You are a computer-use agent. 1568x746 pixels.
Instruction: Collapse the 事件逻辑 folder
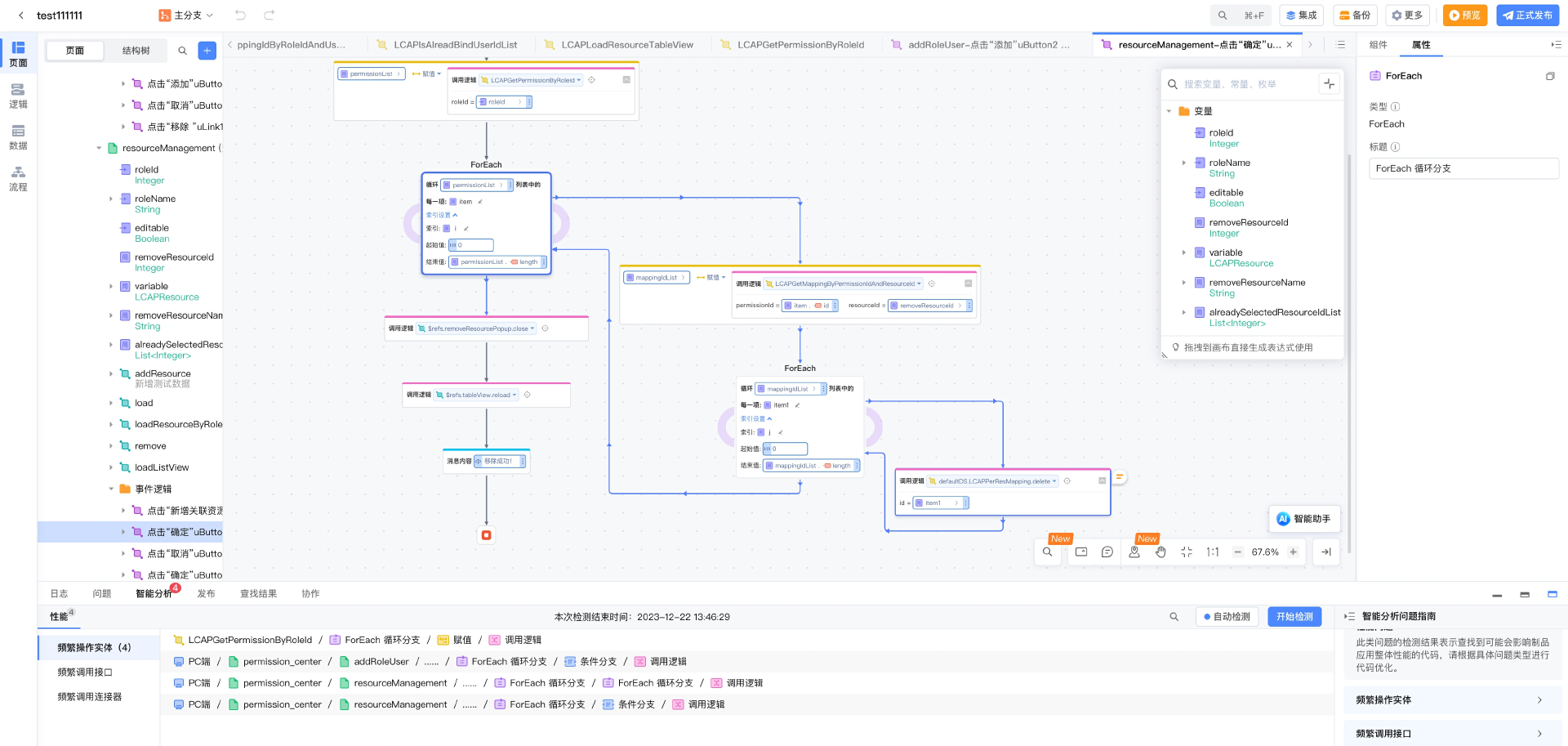point(111,489)
